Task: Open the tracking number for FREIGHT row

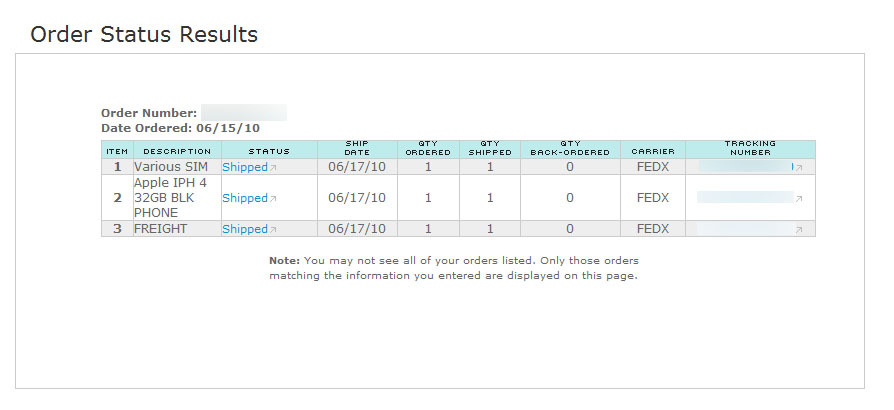Action: (745, 229)
